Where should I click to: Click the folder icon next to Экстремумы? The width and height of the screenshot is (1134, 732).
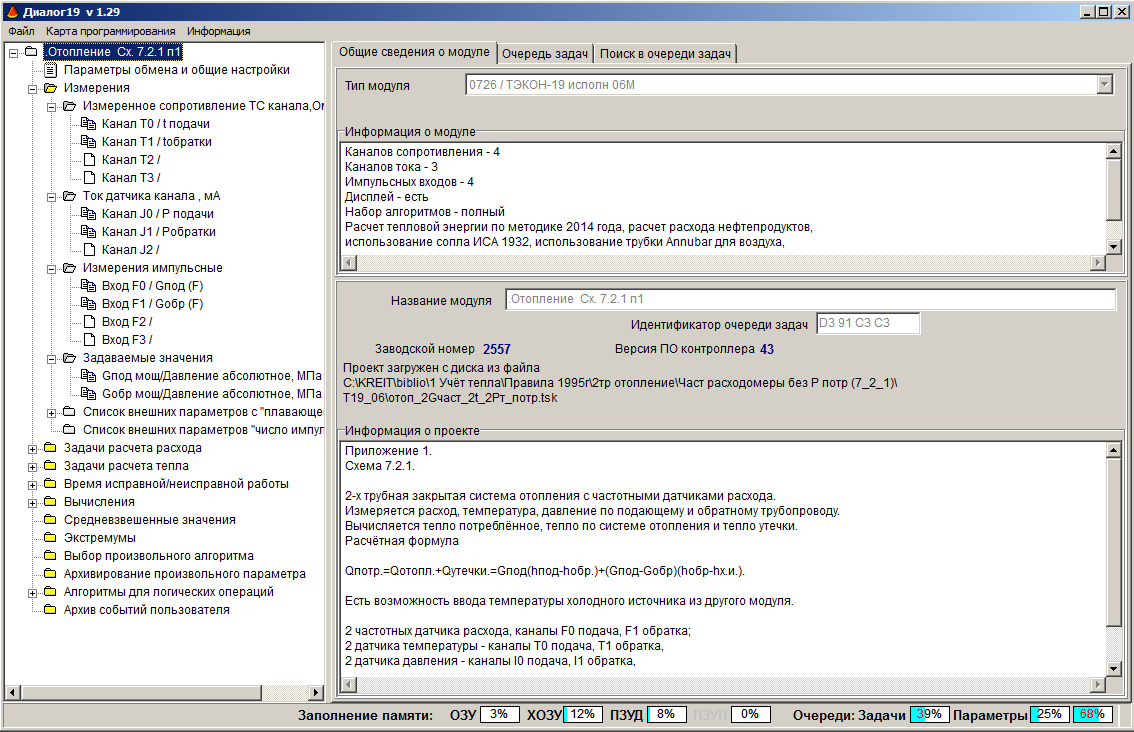click(50, 538)
